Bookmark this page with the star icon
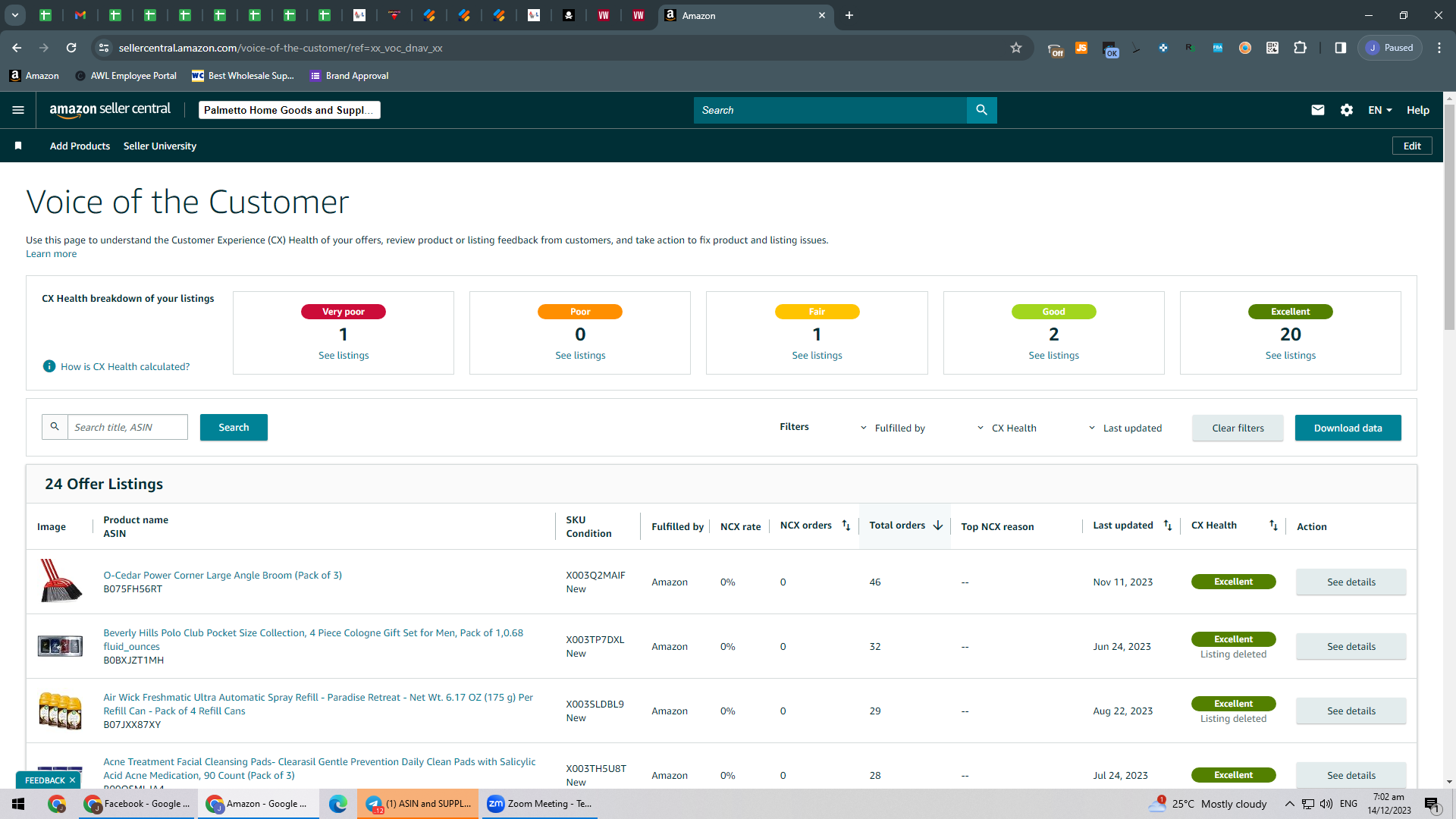This screenshot has width=1456, height=819. click(x=1016, y=48)
